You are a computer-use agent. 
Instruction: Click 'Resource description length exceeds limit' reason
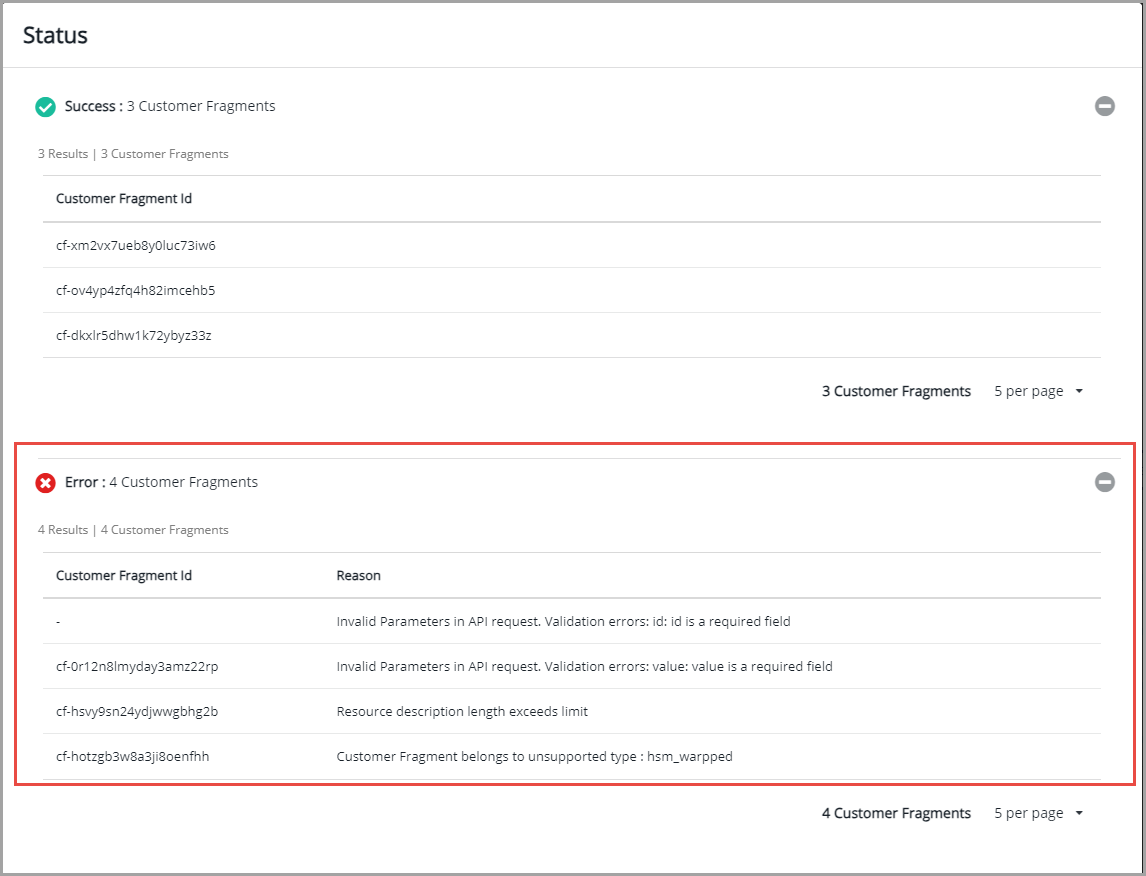(462, 711)
